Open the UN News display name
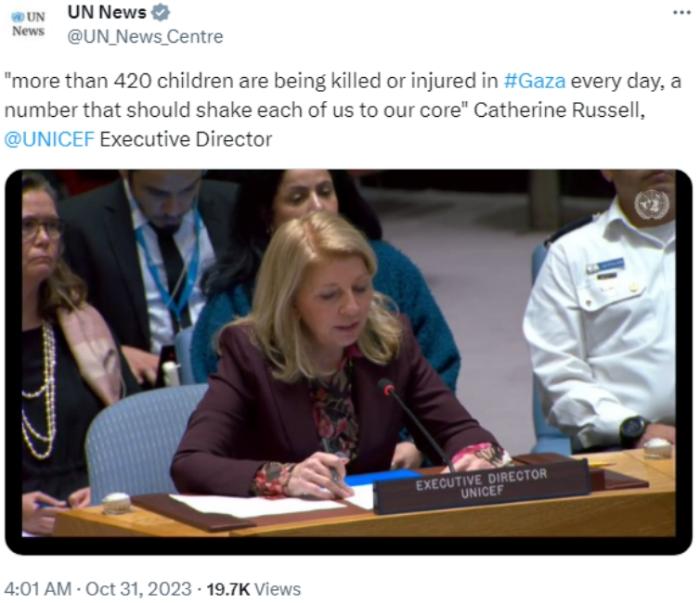Screen dimensions: 700x603 click(107, 12)
